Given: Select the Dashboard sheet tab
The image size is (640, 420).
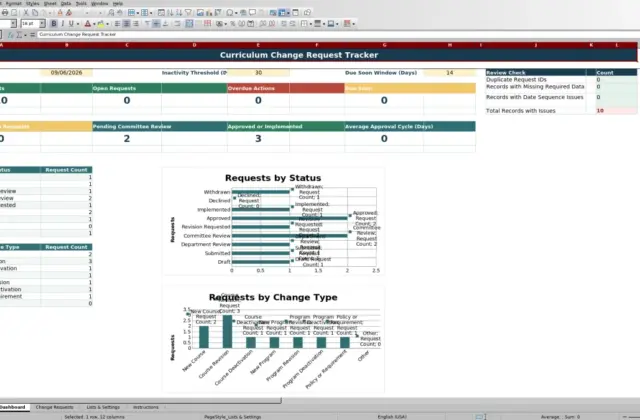Looking at the screenshot, I should click(x=13, y=407).
